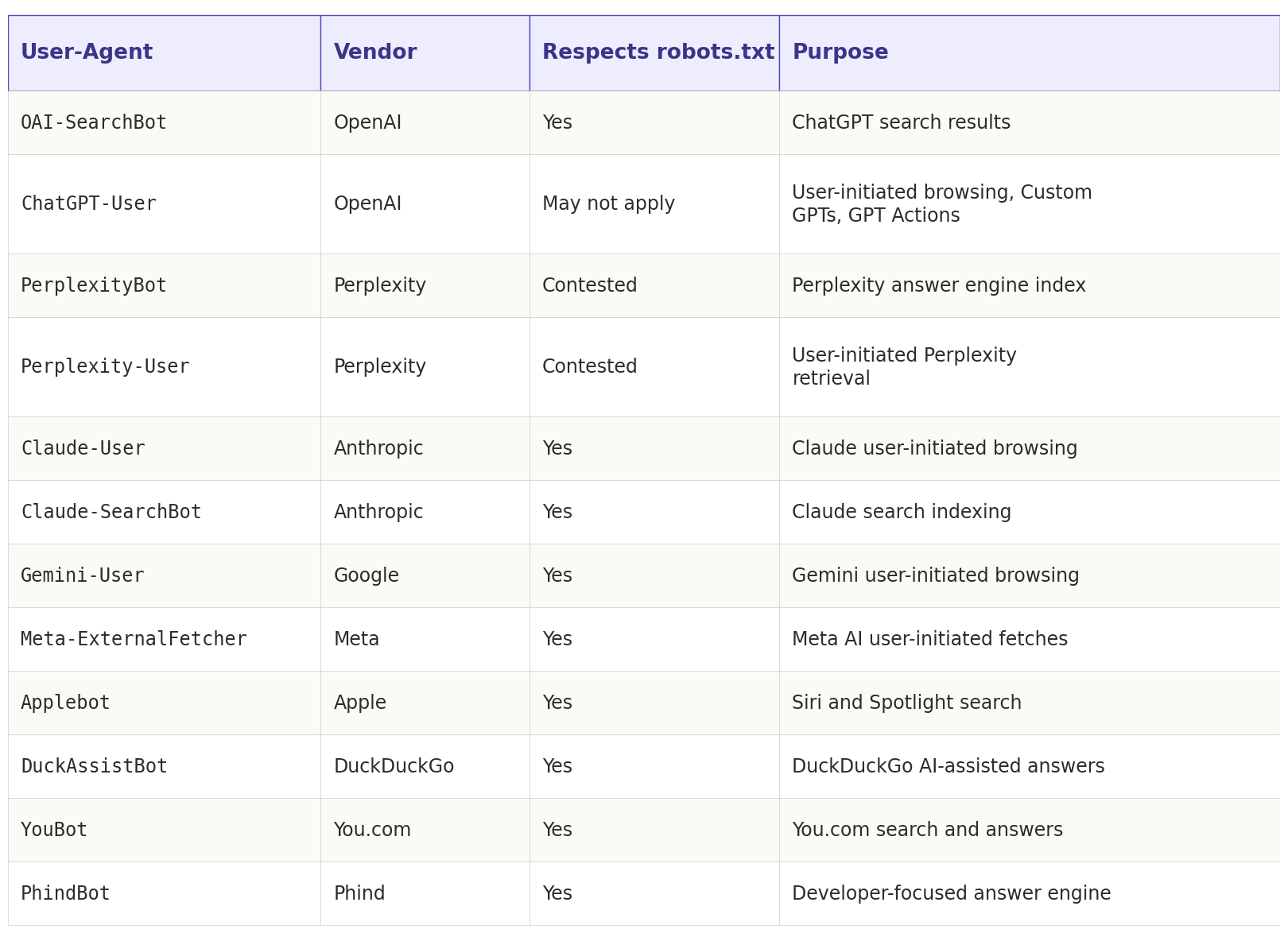
Task: Click Yes in the Applebot row
Action: point(654,703)
